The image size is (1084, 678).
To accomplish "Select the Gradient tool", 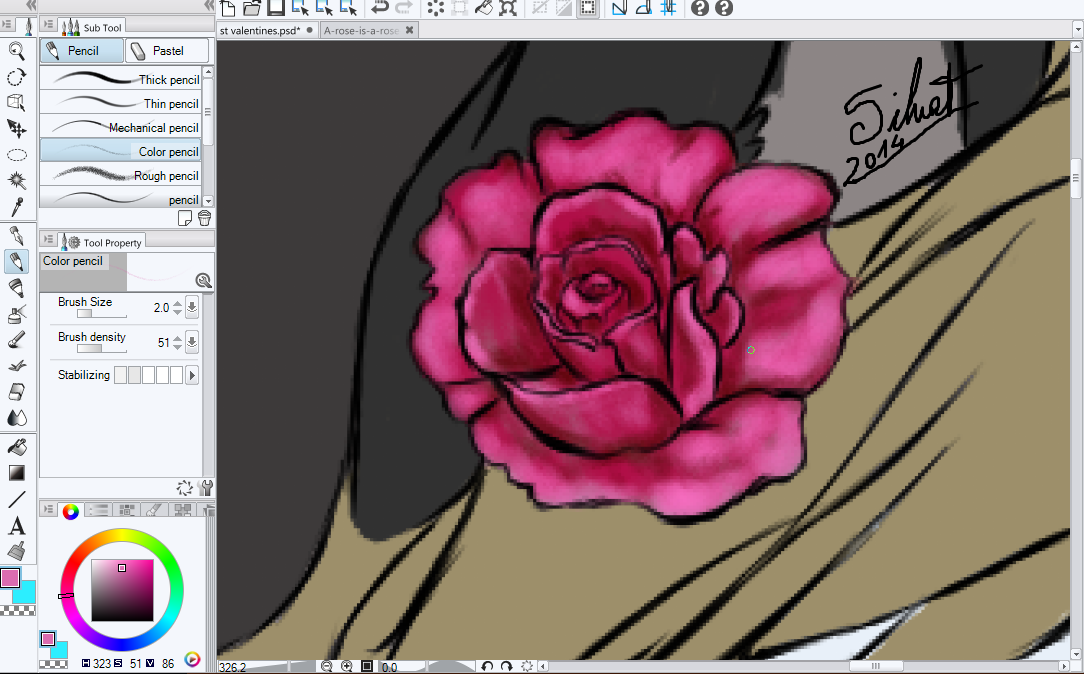I will pyautogui.click(x=17, y=473).
